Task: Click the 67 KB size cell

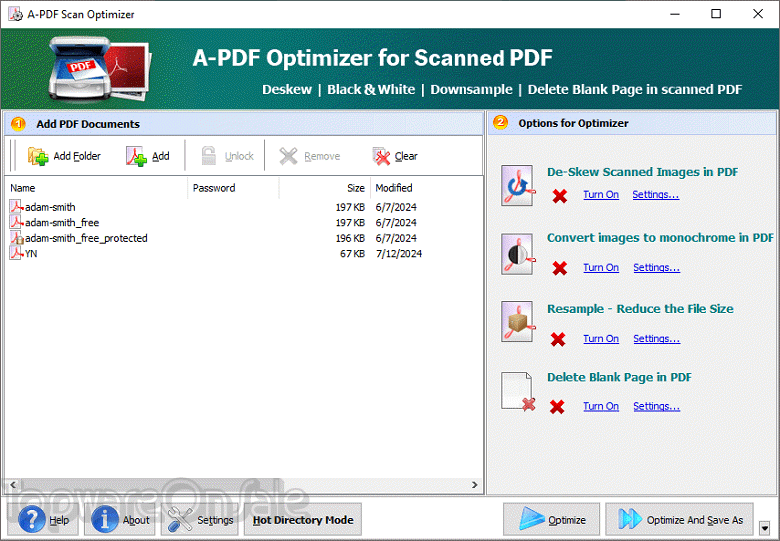Action: (x=352, y=254)
